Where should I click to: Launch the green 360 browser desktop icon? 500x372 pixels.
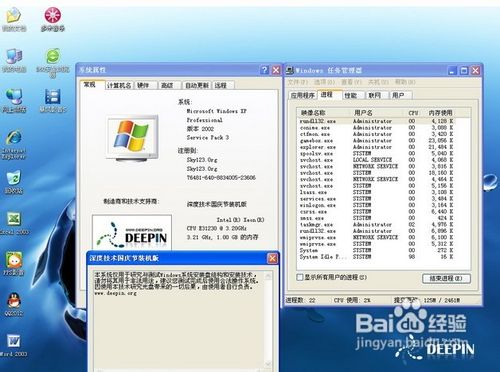[53, 62]
